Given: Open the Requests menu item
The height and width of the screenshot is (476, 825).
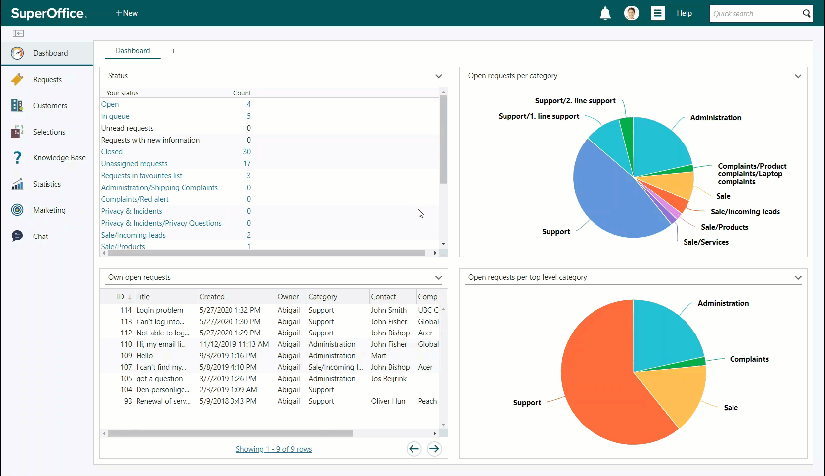Looking at the screenshot, I should [47, 79].
